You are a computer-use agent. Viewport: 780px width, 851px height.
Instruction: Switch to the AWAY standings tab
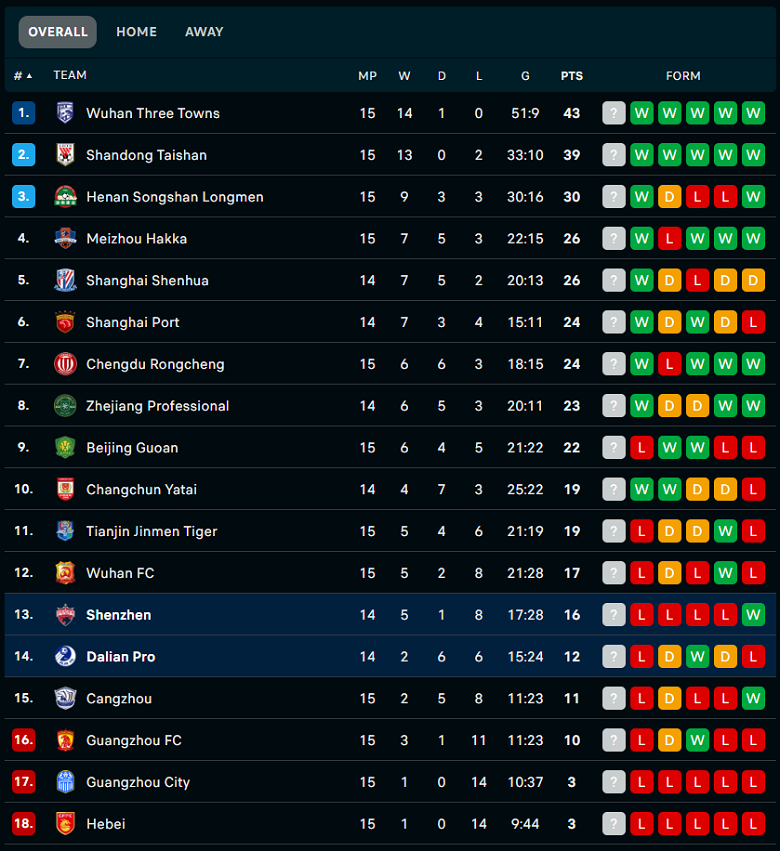204,32
